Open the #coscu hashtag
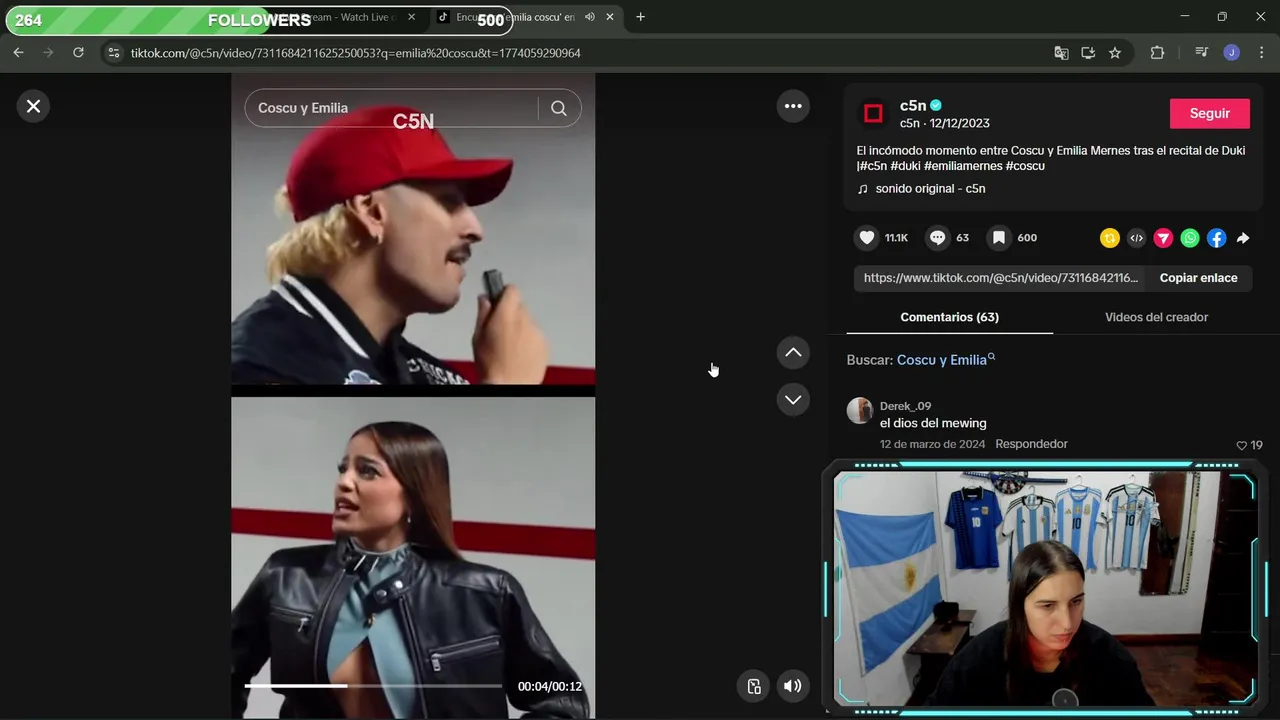1280x720 pixels. (1025, 166)
